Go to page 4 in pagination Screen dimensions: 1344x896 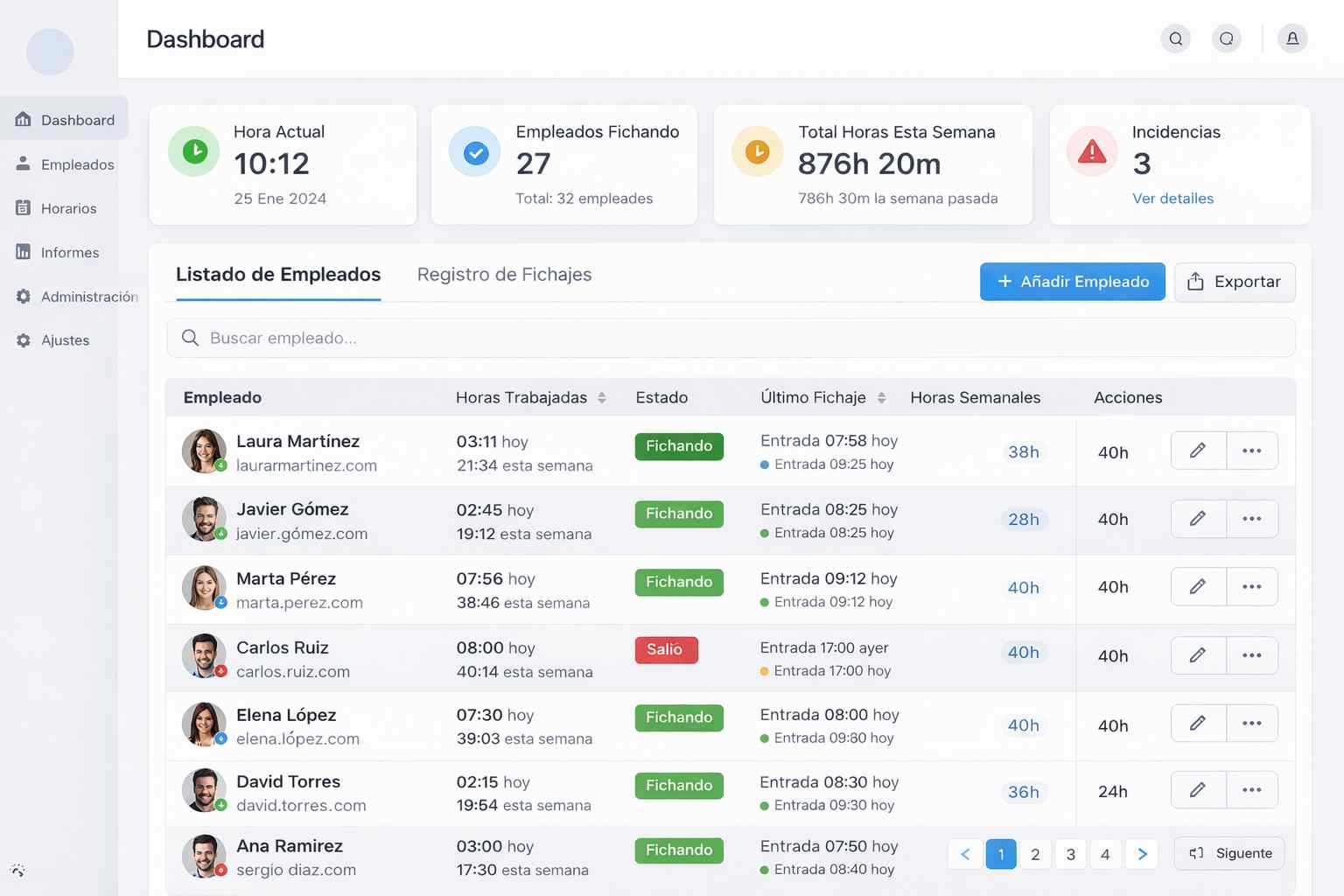[x=1105, y=854]
